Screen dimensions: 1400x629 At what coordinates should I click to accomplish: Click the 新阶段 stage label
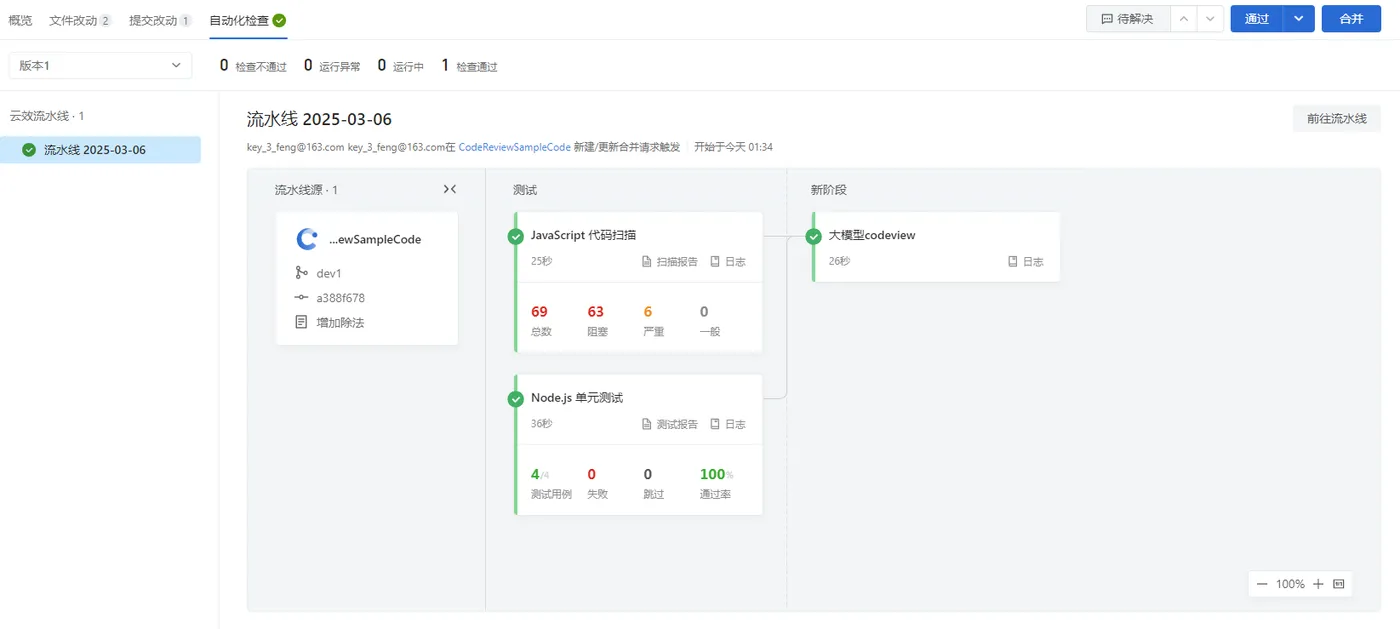829,189
